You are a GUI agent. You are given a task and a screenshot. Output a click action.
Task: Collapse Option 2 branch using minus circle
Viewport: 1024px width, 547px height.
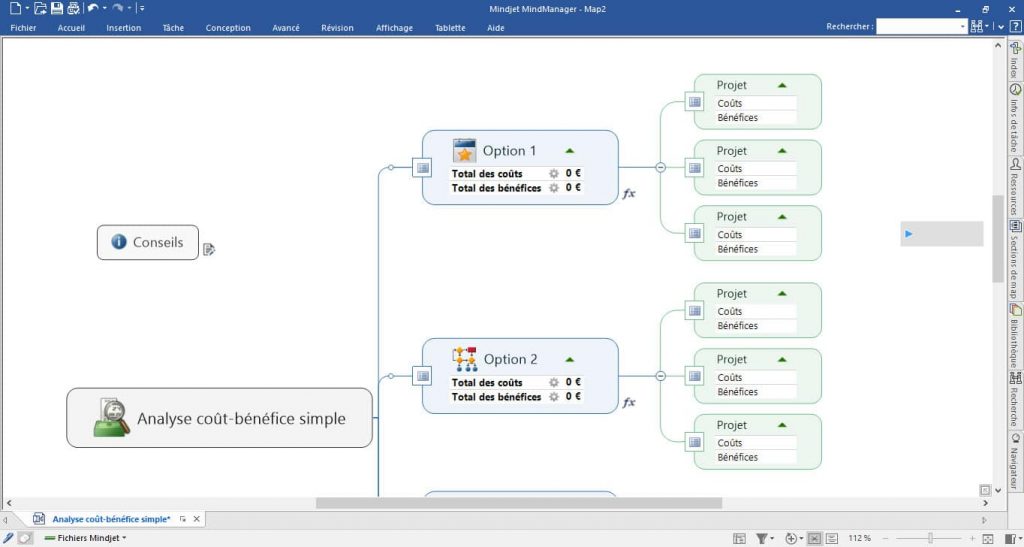pyautogui.click(x=660, y=376)
